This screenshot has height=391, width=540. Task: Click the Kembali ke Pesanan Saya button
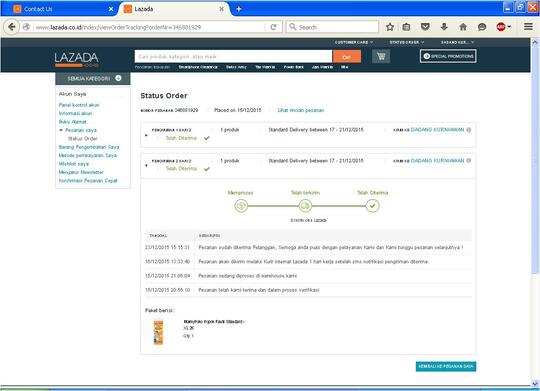tap(446, 366)
